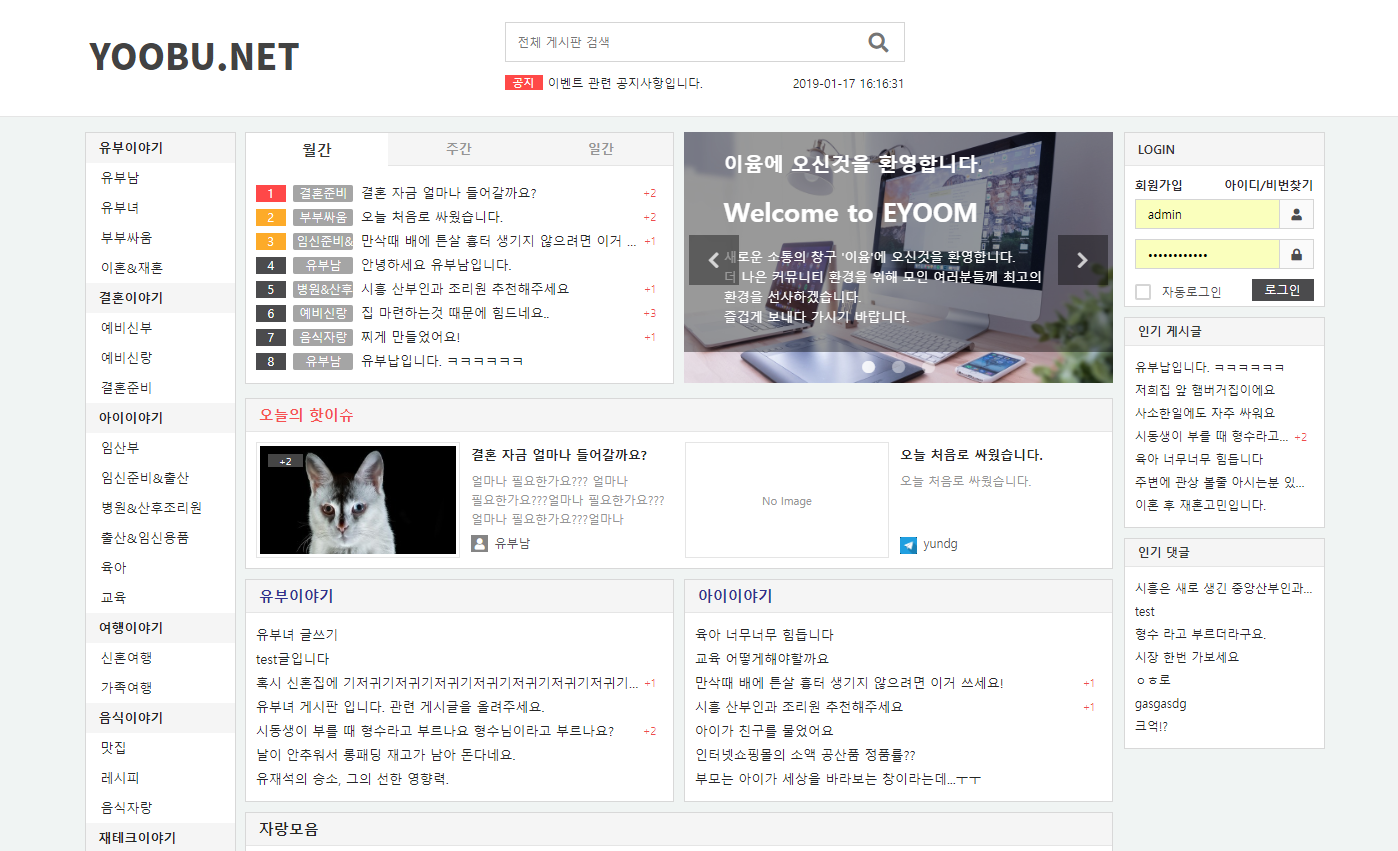Switch to the 주간 ranking tab

click(x=459, y=149)
